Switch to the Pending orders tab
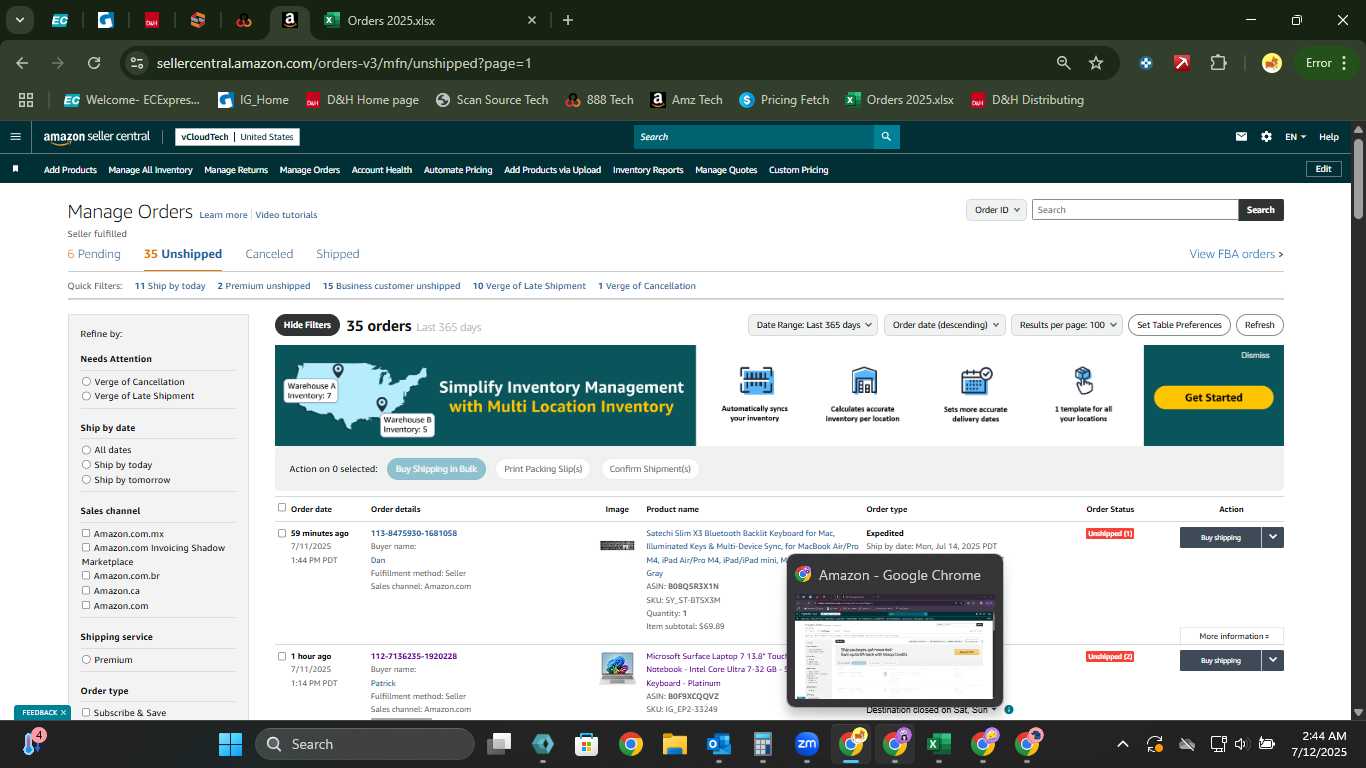1366x768 pixels. tap(94, 254)
